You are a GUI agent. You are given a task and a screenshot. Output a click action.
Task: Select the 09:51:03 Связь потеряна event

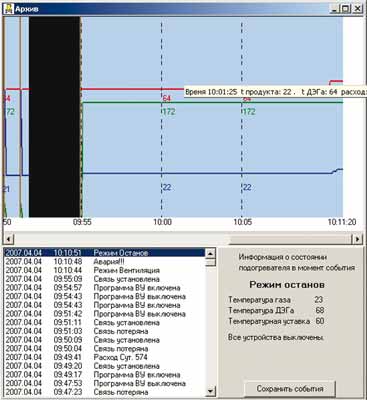tap(105, 331)
